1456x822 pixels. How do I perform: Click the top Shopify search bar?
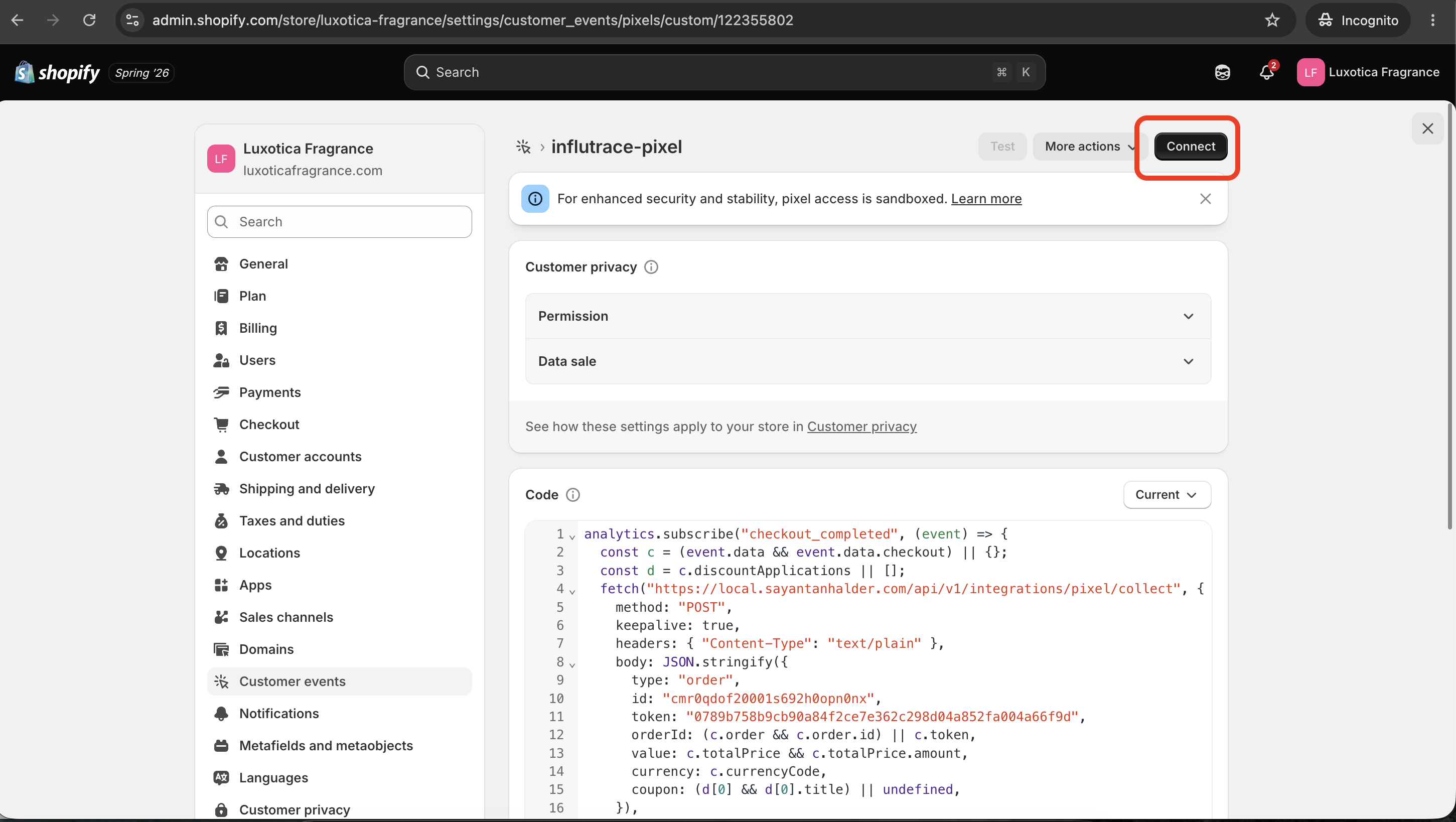[724, 72]
